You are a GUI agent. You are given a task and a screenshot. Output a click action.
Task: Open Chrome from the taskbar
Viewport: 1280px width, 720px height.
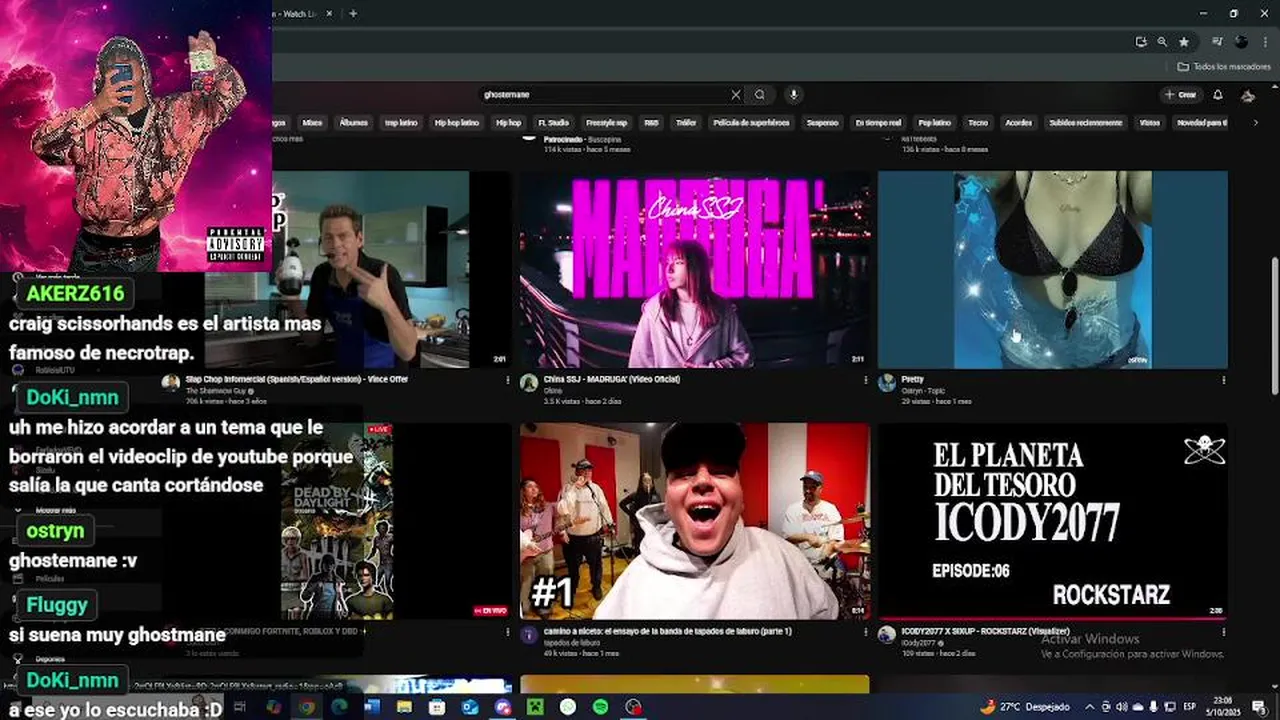point(307,707)
